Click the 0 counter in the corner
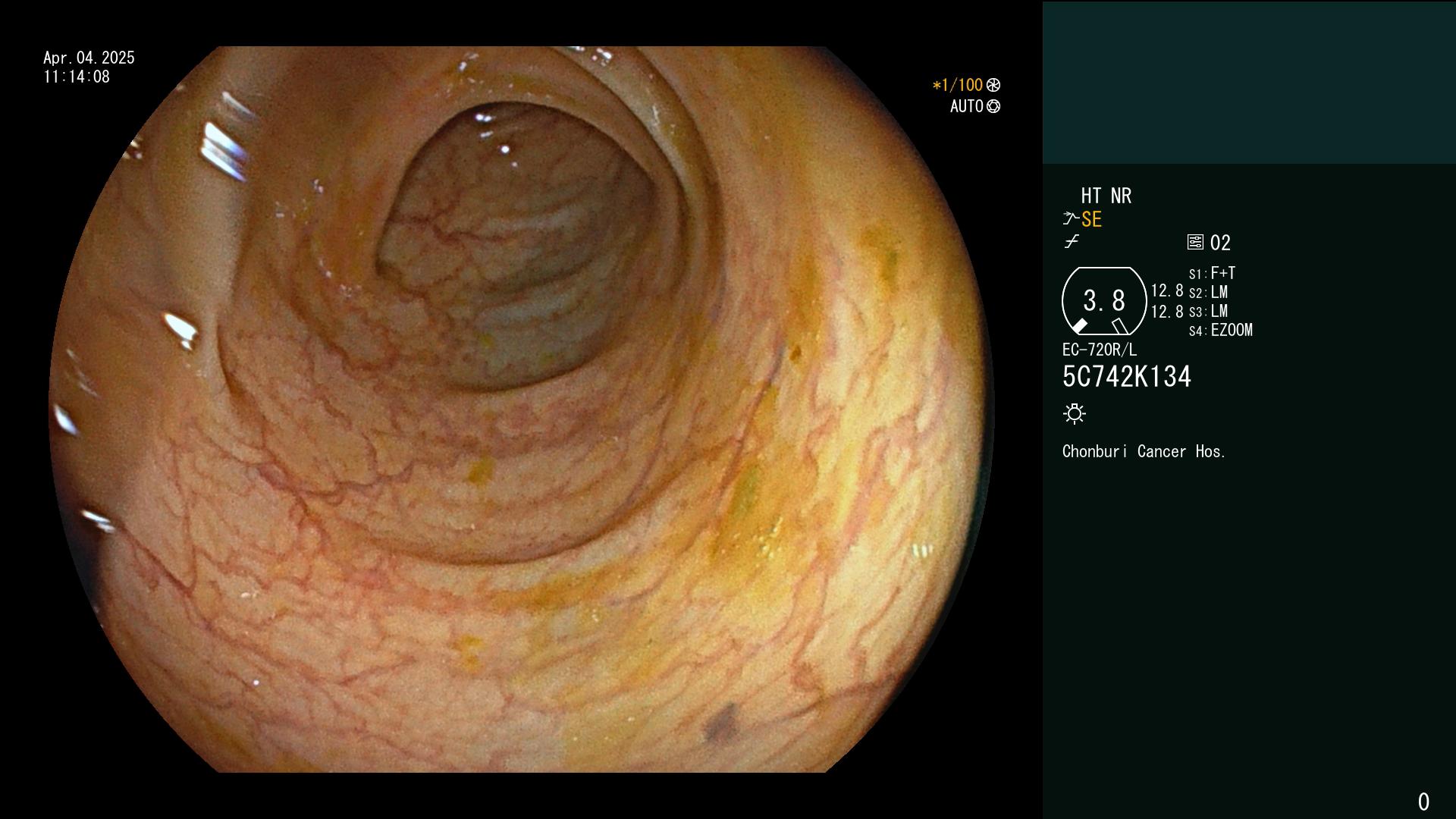The image size is (1456, 819). tap(1424, 802)
